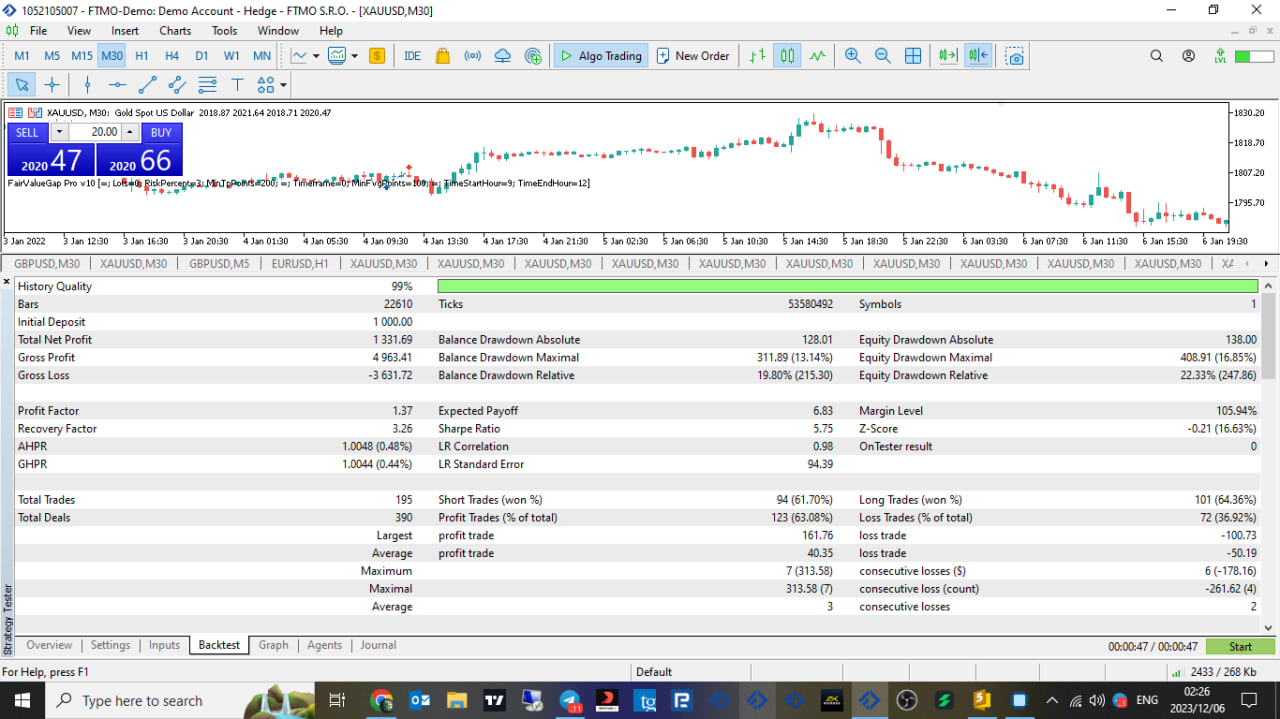Toggle Algo Trading on or off
The height and width of the screenshot is (719, 1280).
pos(600,56)
